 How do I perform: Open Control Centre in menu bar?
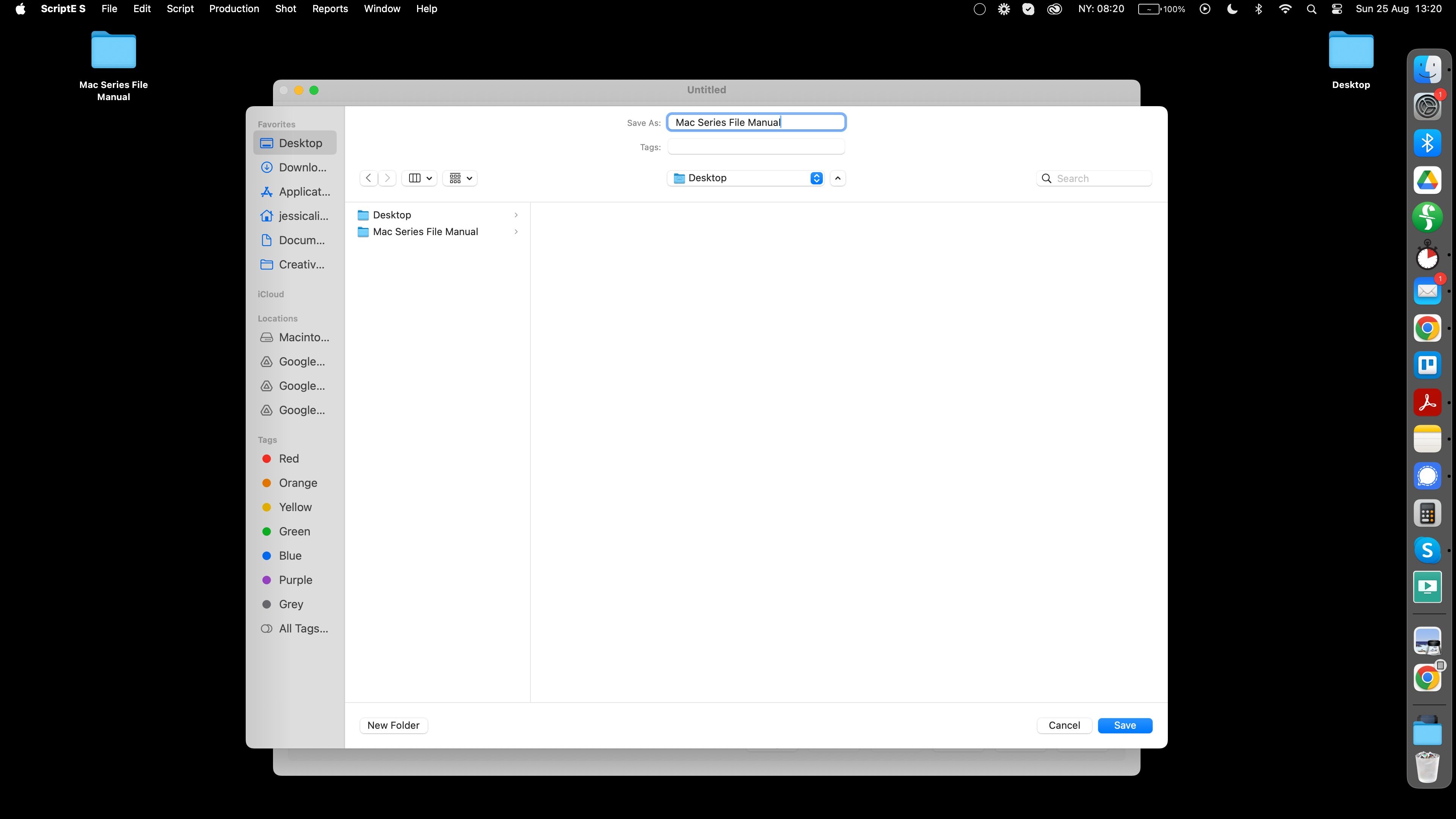[1337, 9]
